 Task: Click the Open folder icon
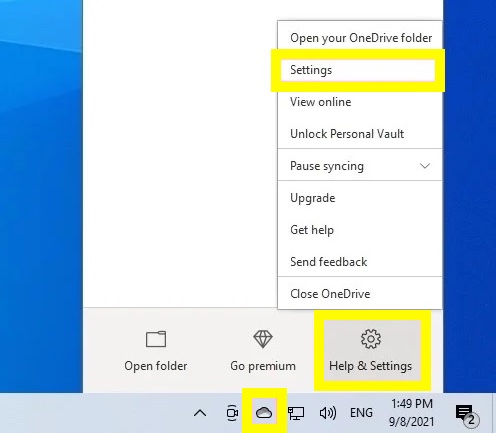pos(156,339)
